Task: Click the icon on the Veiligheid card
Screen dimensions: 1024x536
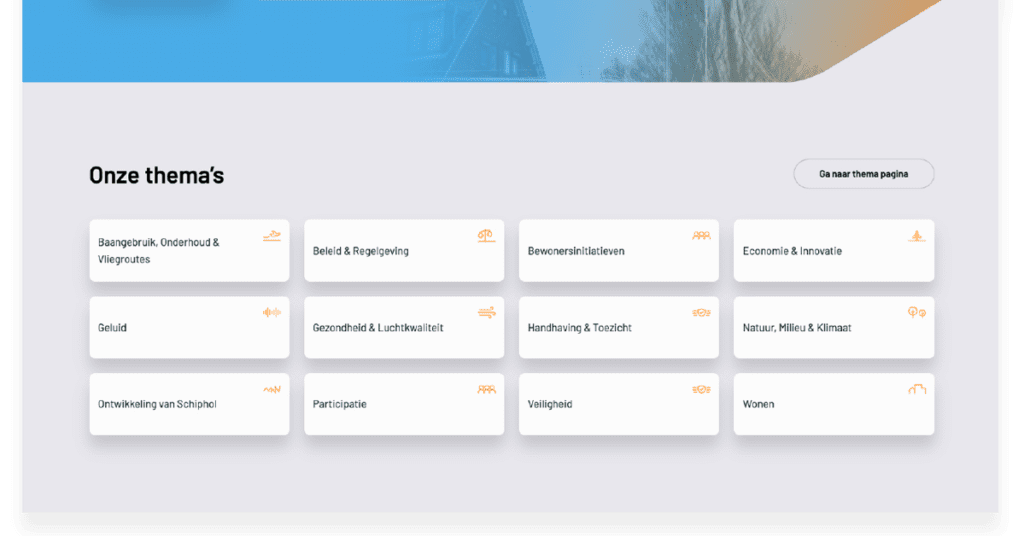Action: pos(701,389)
